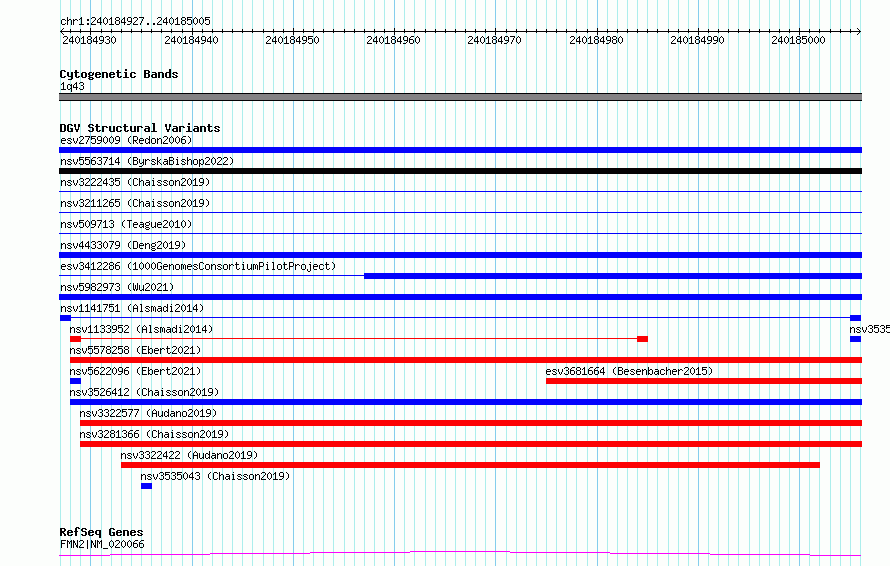Click ruler position 240185000

pos(798,40)
